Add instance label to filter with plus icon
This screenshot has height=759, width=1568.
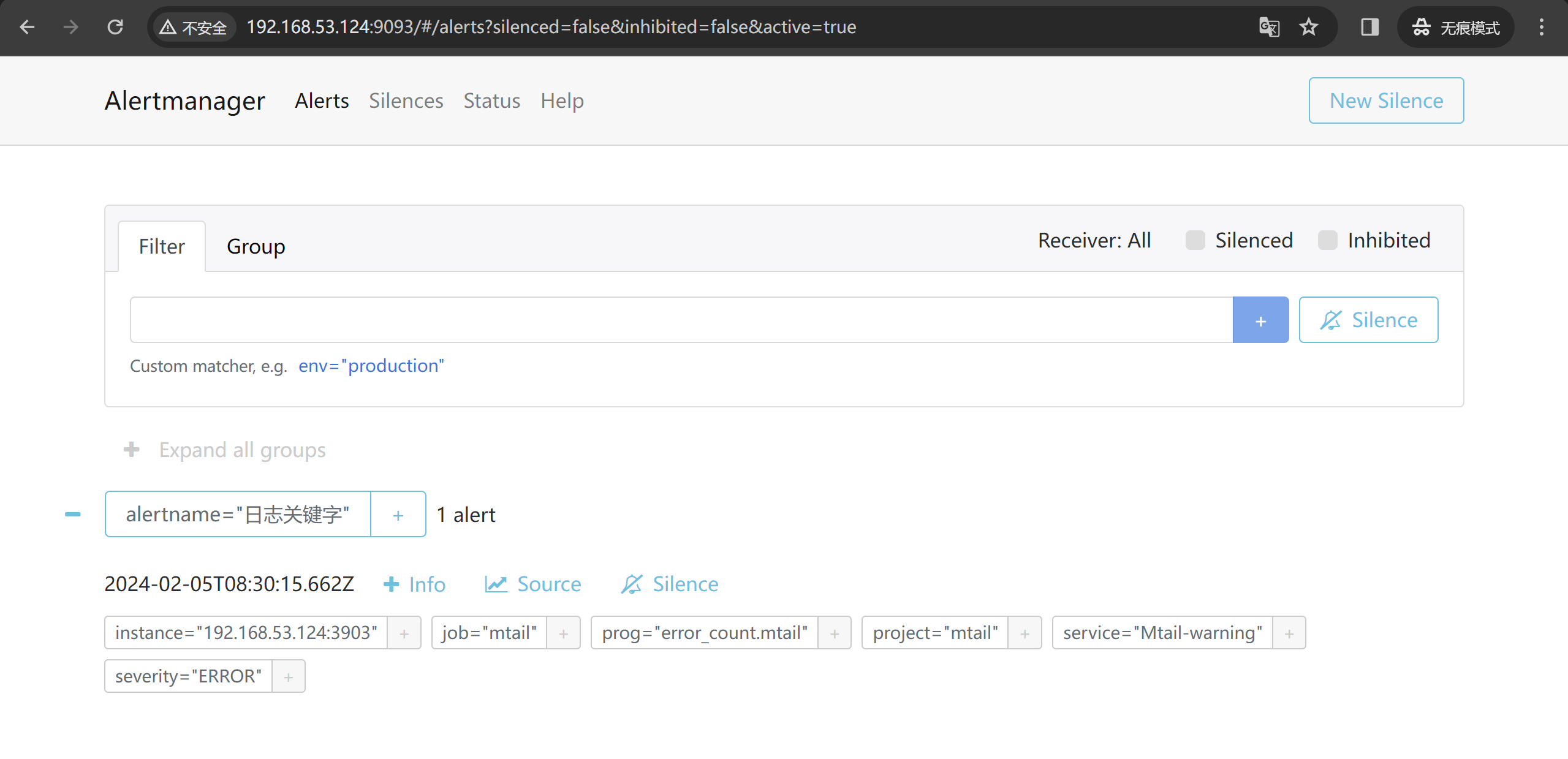coord(404,633)
